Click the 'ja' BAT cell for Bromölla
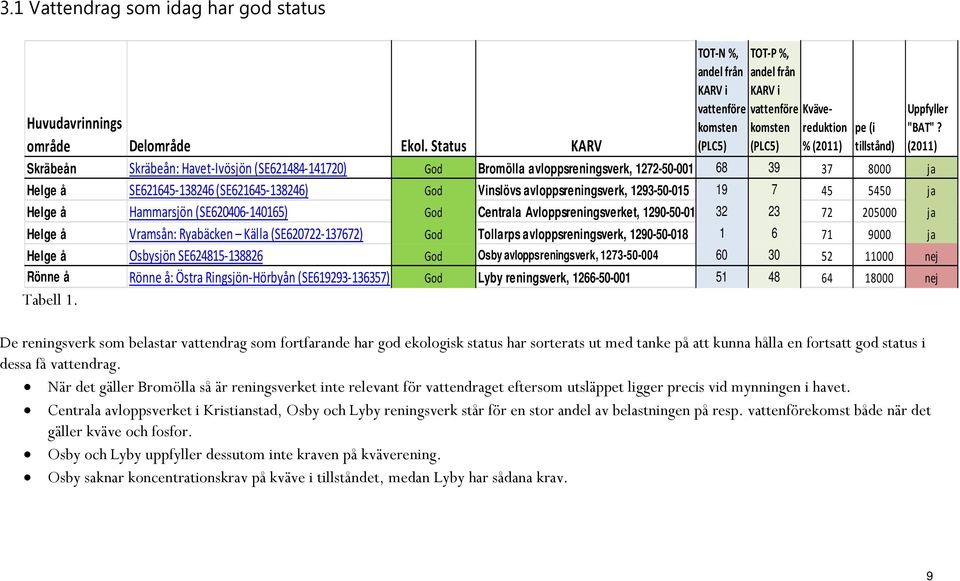 931,168
